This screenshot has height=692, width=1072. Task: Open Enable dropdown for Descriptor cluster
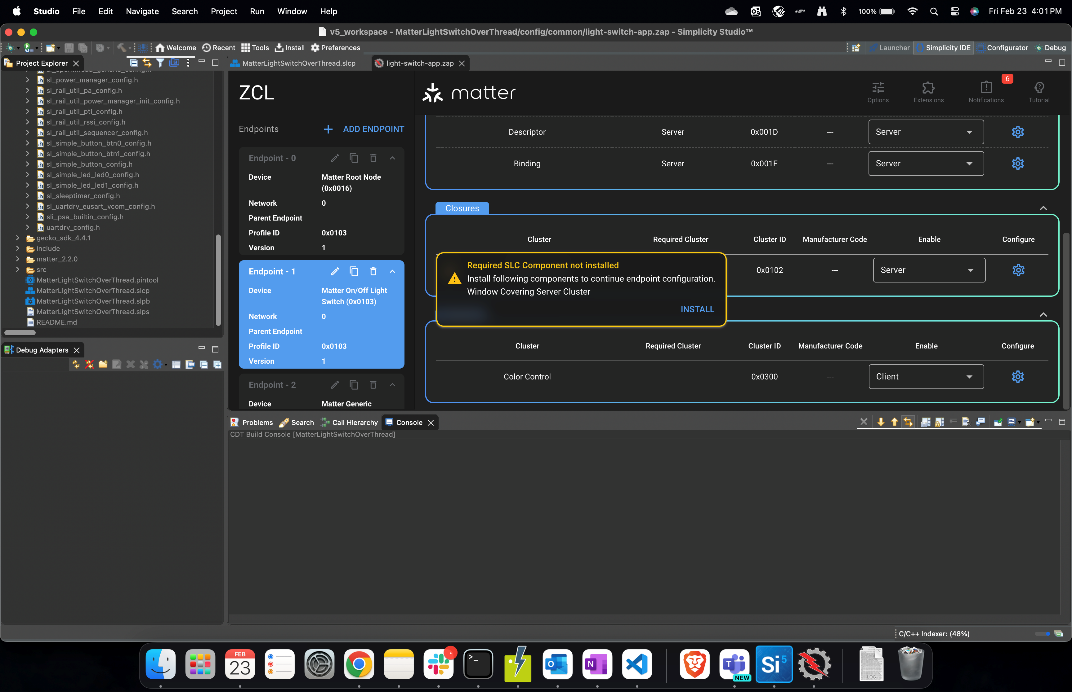click(925, 132)
